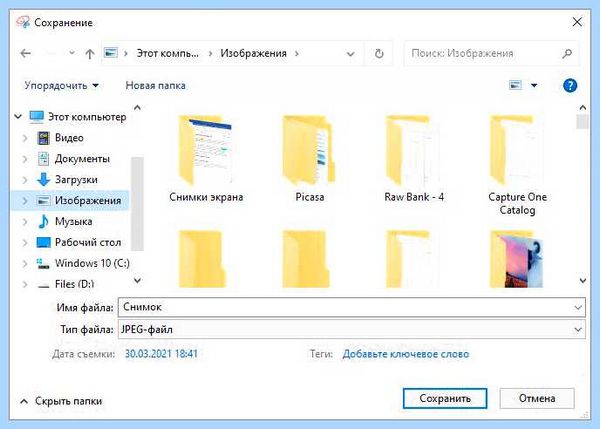Screen dimensions: 600x429
Task: Expand the 'Музыка' tree node
Action: tap(25, 222)
